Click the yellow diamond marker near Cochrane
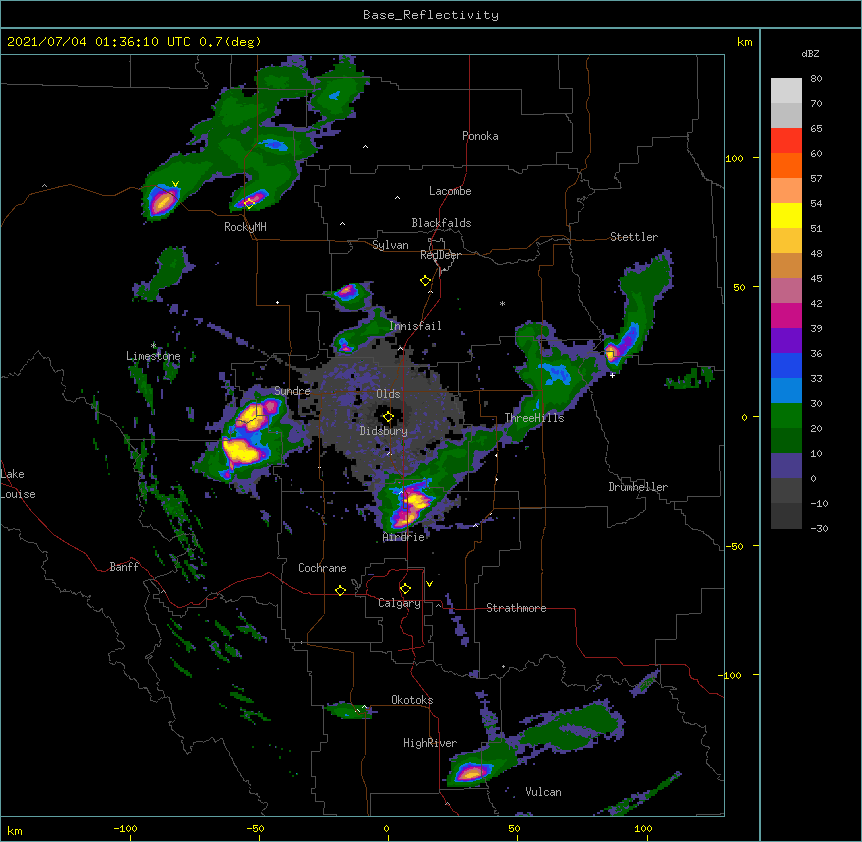The width and height of the screenshot is (862, 842). 340,590
